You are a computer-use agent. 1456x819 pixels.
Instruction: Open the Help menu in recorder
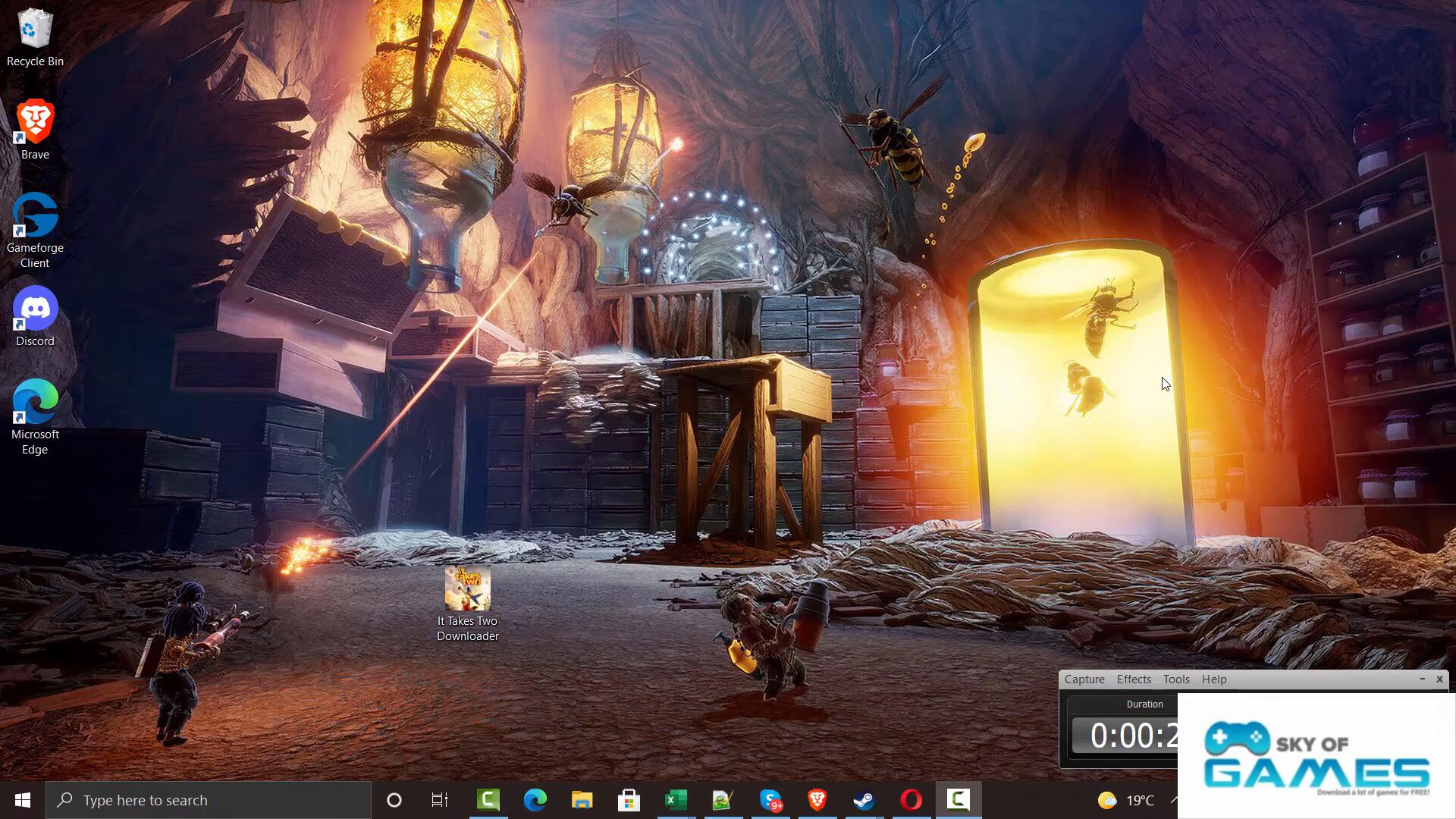pyautogui.click(x=1214, y=679)
